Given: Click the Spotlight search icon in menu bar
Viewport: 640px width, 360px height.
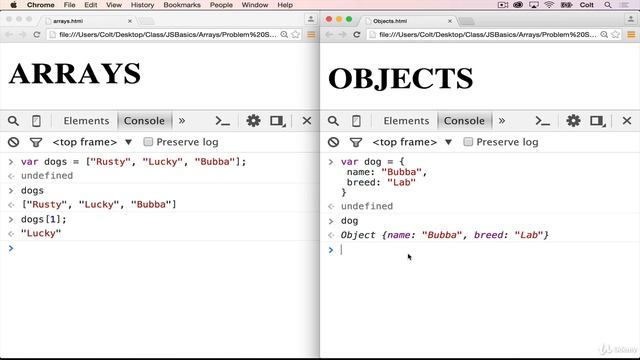Looking at the screenshot, I should click(608, 5).
